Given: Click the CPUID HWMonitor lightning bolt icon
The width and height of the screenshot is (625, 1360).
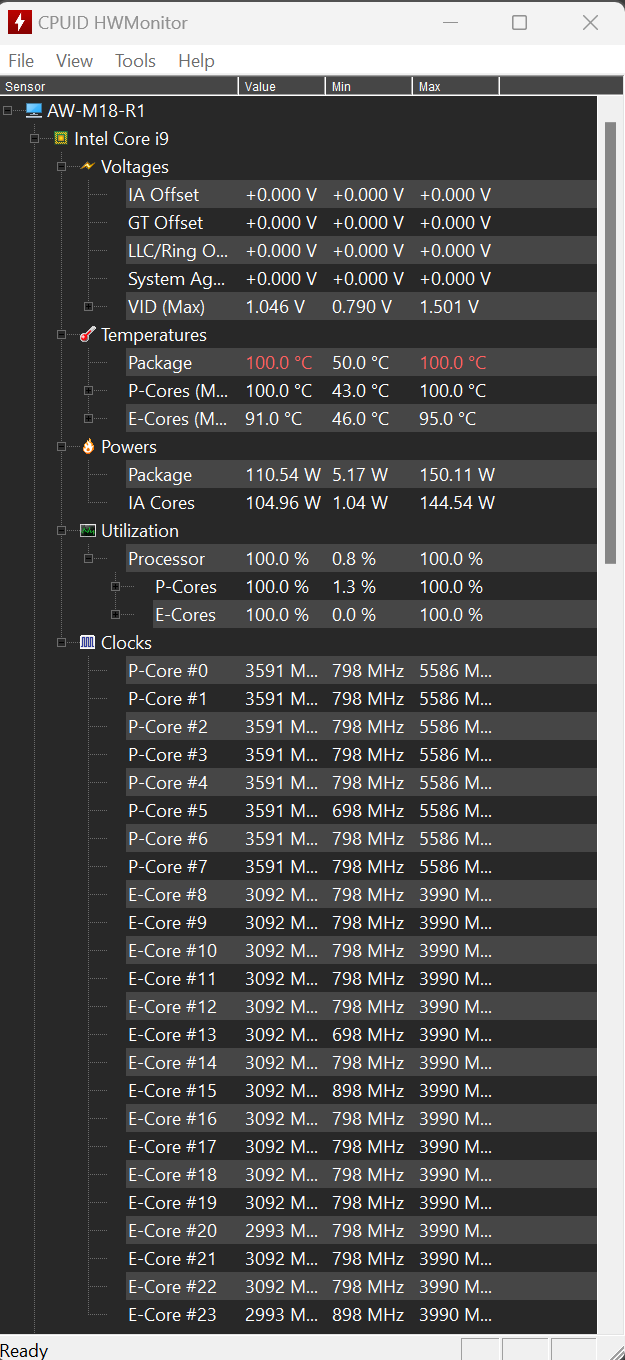Looking at the screenshot, I should point(19,22).
